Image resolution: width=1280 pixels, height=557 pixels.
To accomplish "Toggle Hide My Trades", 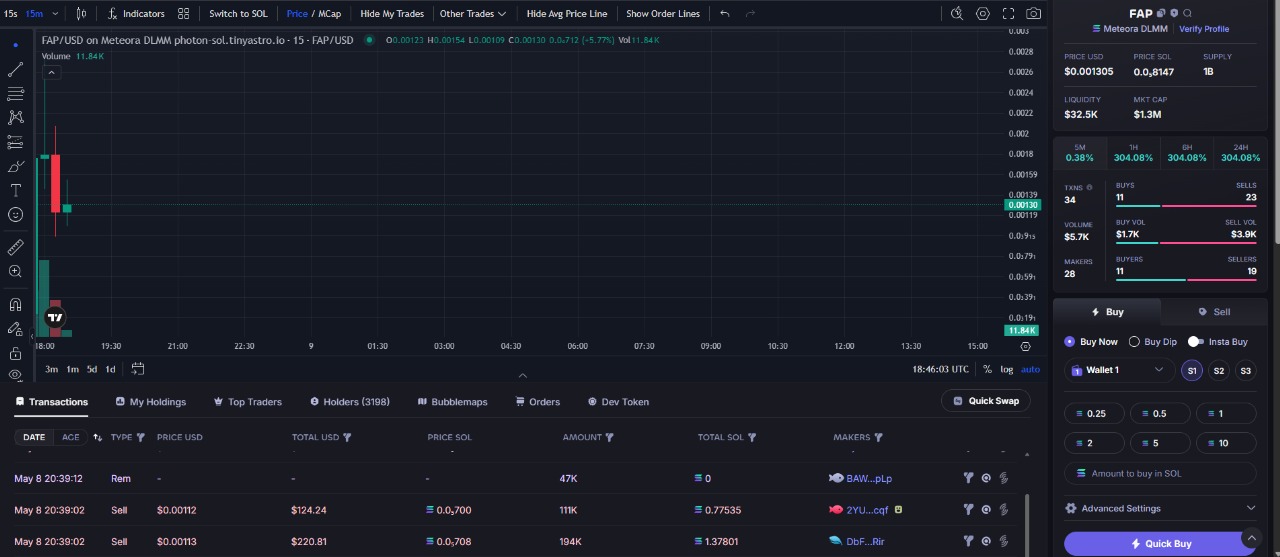I will pyautogui.click(x=392, y=14).
